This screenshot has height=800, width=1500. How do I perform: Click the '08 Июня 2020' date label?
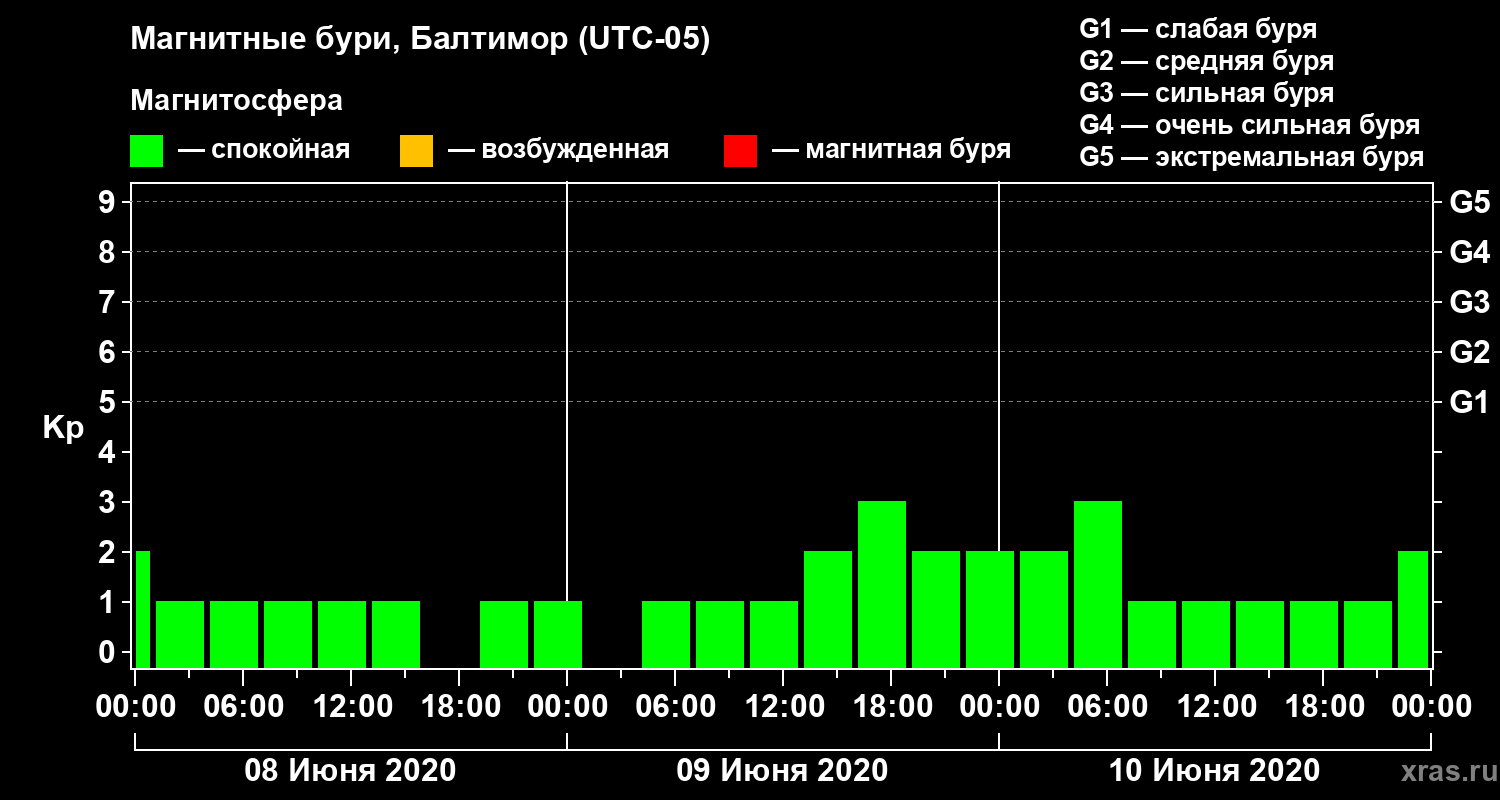coord(350,771)
